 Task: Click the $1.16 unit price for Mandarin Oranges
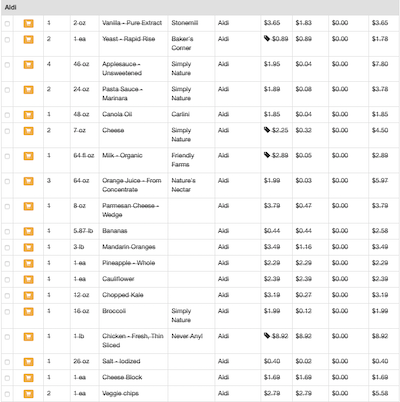pyautogui.click(x=304, y=247)
